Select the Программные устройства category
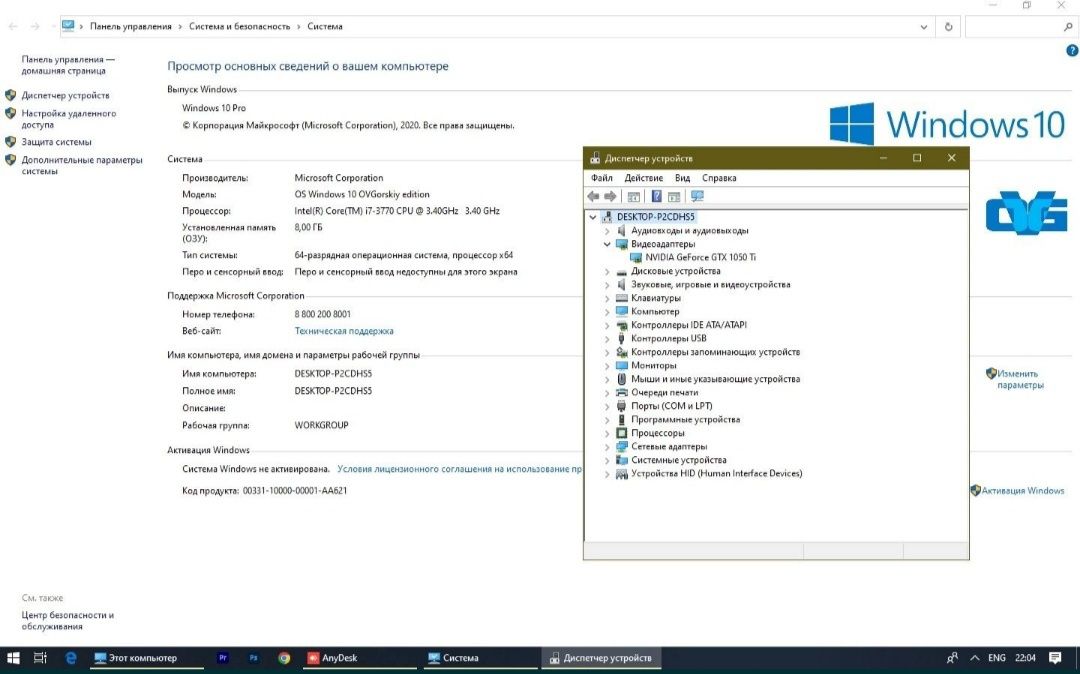 (685, 419)
